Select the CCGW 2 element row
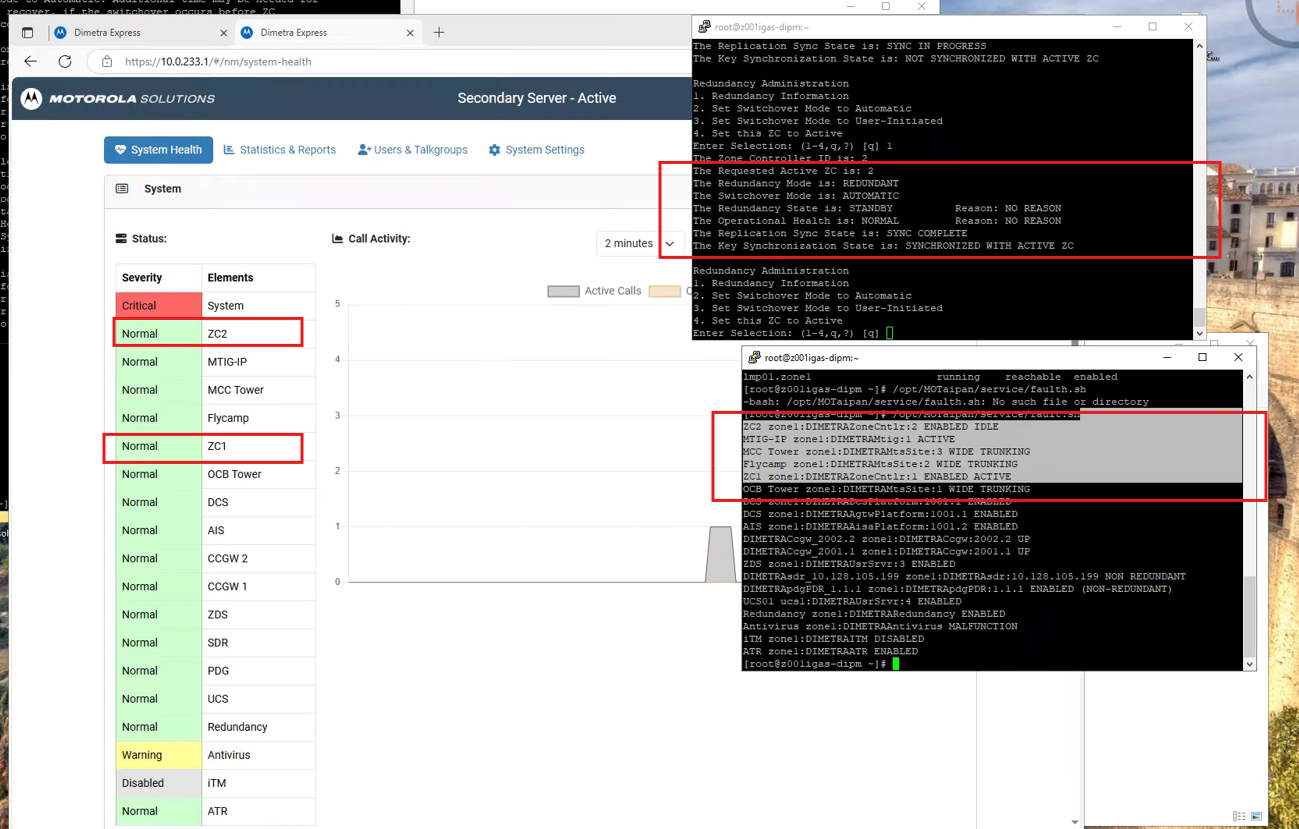 pyautogui.click(x=216, y=558)
